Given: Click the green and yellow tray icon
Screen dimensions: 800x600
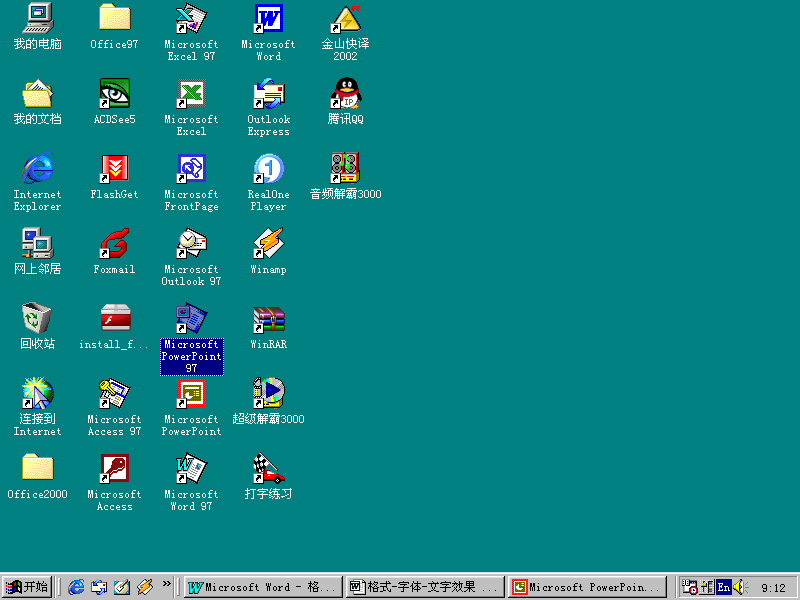Looking at the screenshot, I should (707, 587).
